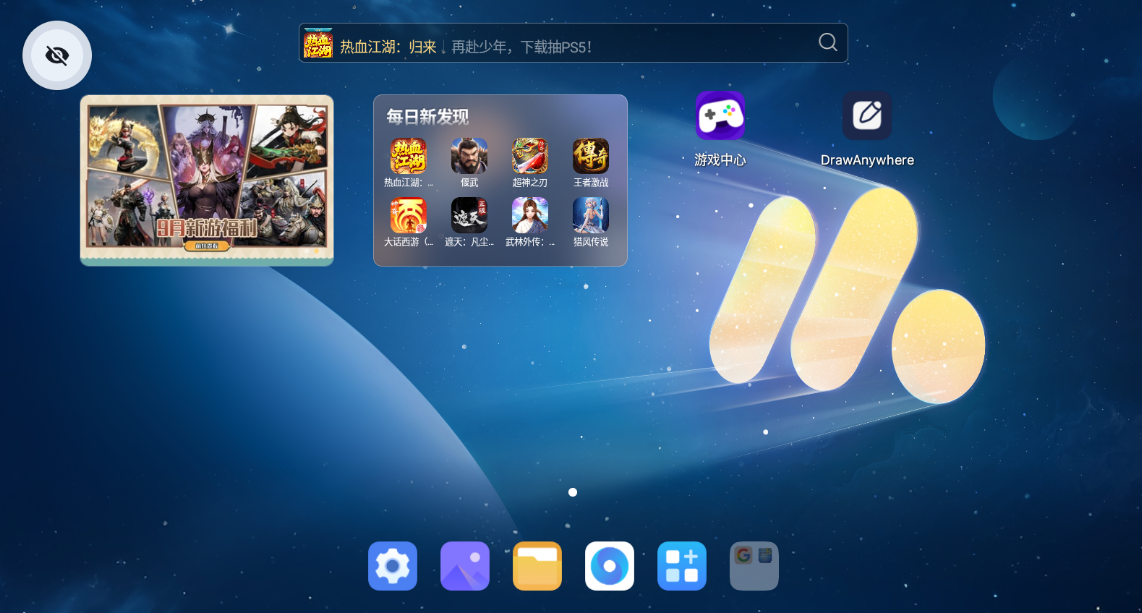The height and width of the screenshot is (613, 1142).
Task: Open the 武林外传 game icon
Action: 529,215
